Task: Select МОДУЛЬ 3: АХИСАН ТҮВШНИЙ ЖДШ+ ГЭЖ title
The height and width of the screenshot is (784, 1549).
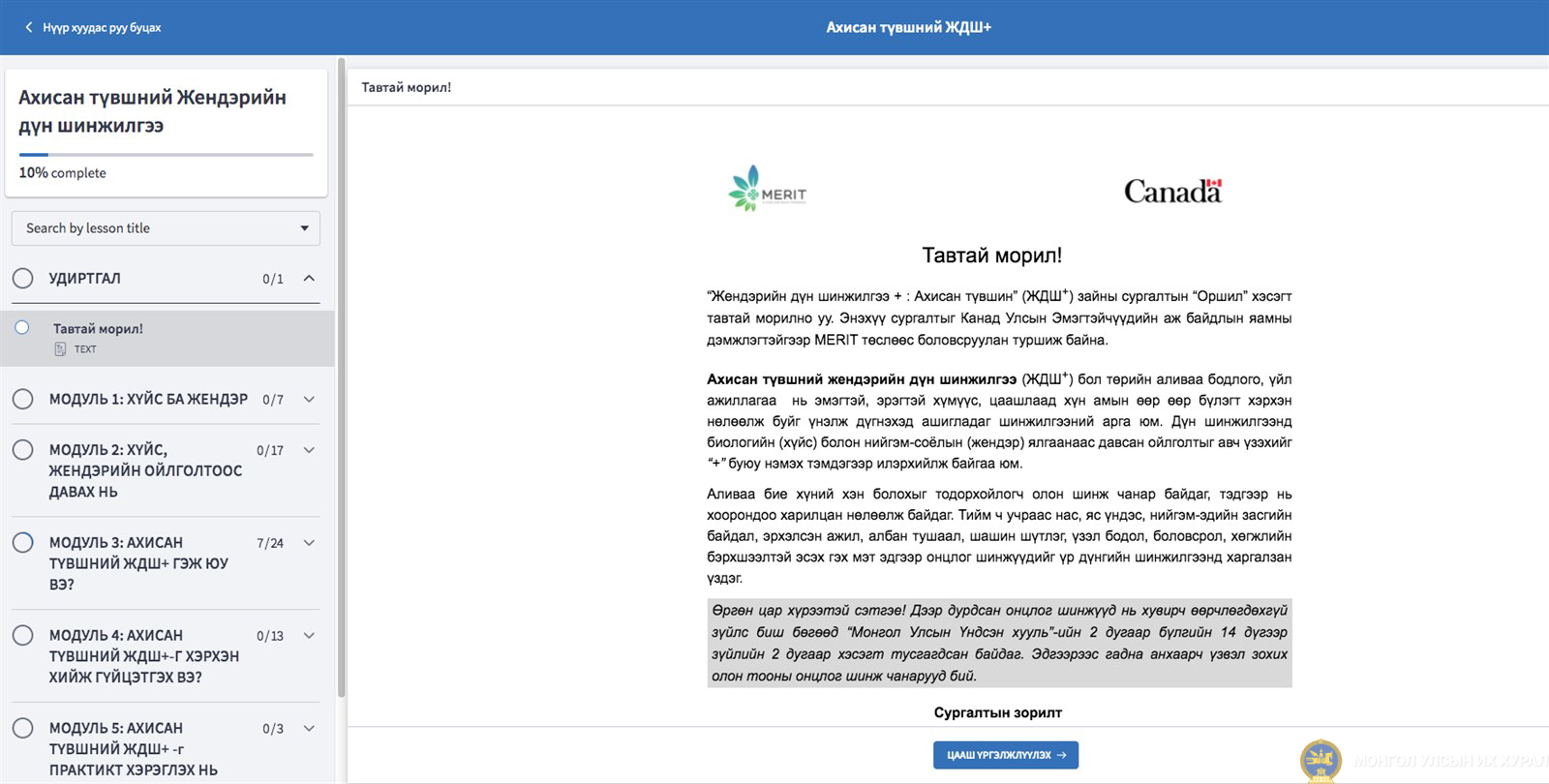Action: click(138, 563)
